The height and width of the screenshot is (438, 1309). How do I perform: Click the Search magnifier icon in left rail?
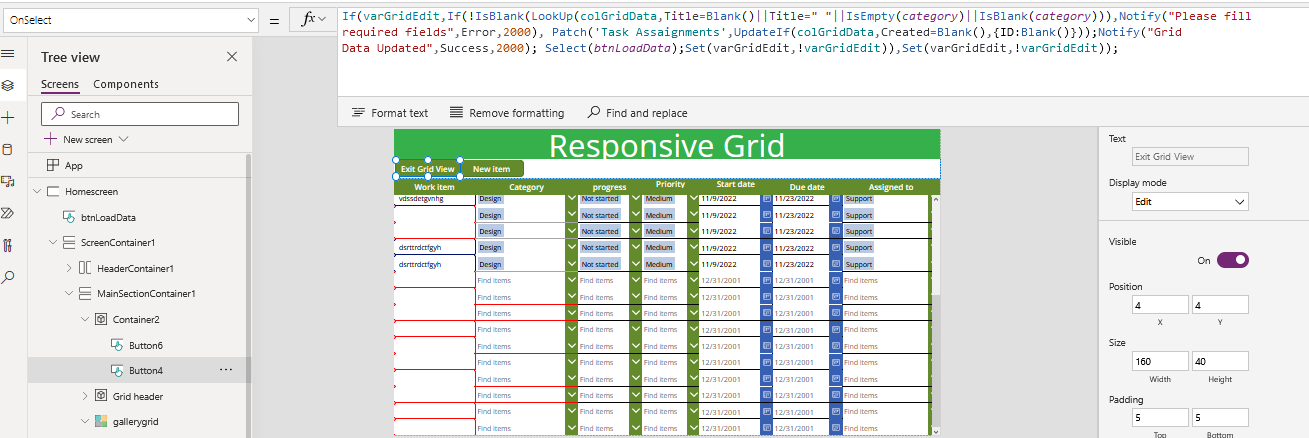click(8, 277)
